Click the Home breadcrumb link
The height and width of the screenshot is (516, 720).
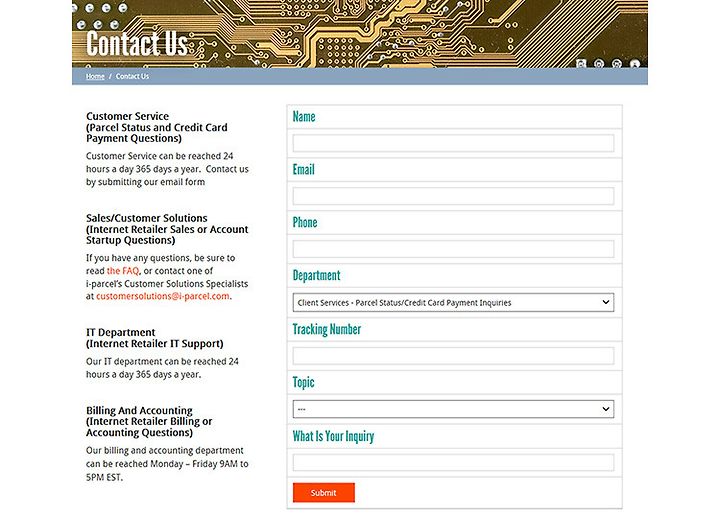coord(95,76)
